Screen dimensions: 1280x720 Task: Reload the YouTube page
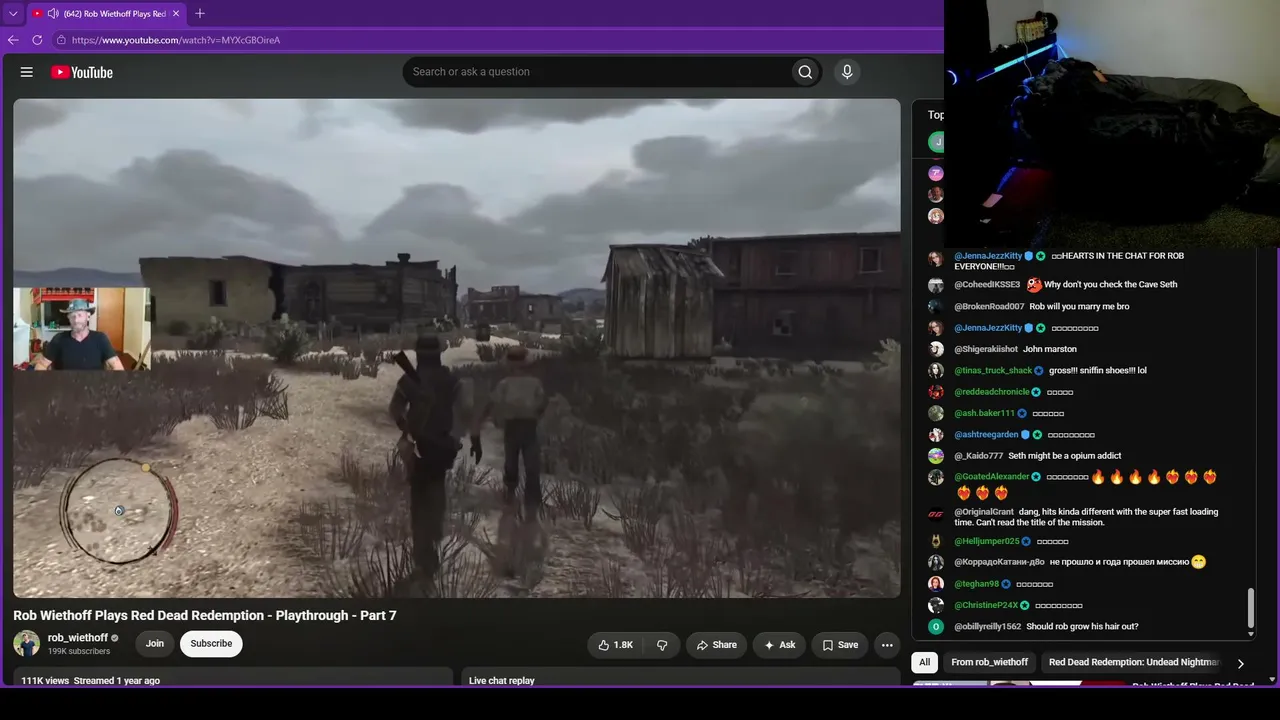[37, 40]
